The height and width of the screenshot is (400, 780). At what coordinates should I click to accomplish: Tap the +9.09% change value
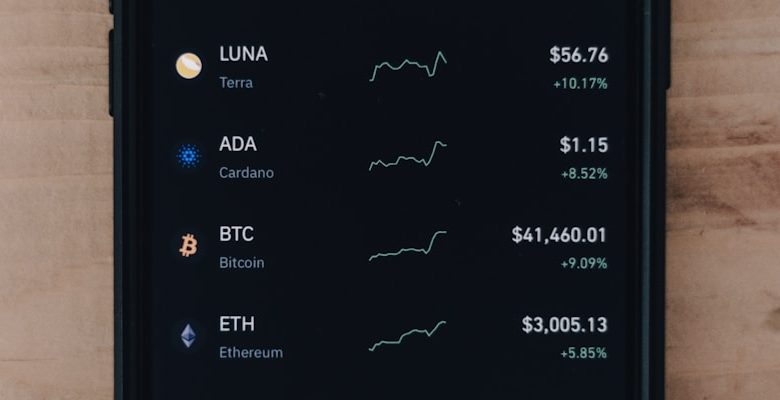tap(584, 263)
